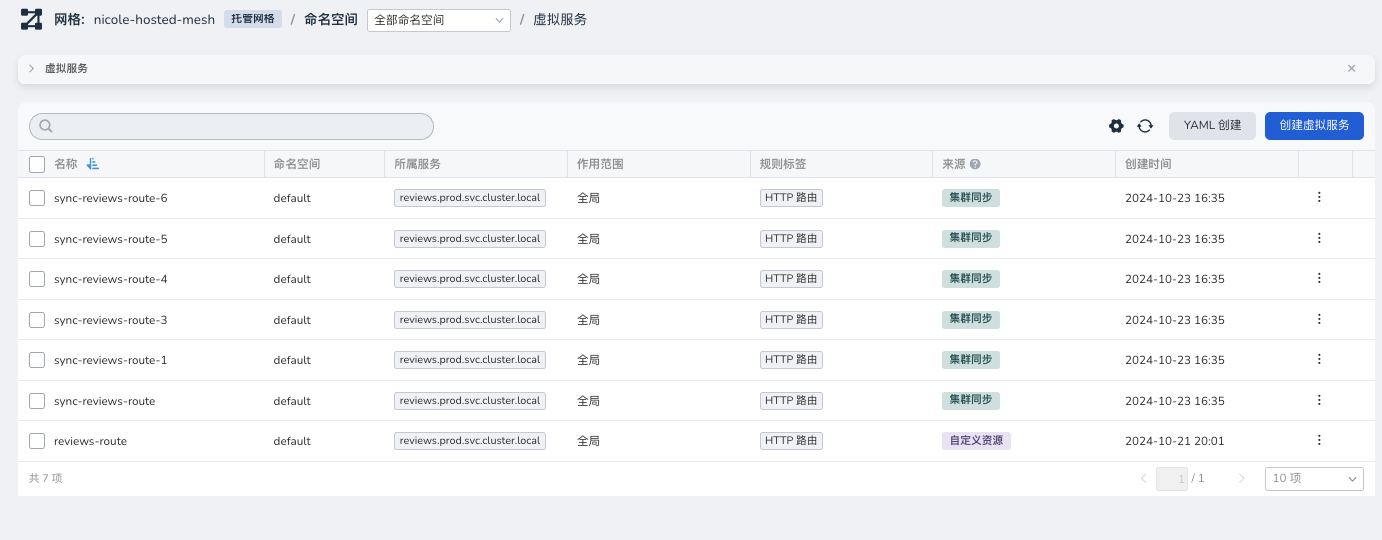Open the 10 项 page size dropdown
This screenshot has height=540, width=1382.
pos(1313,479)
